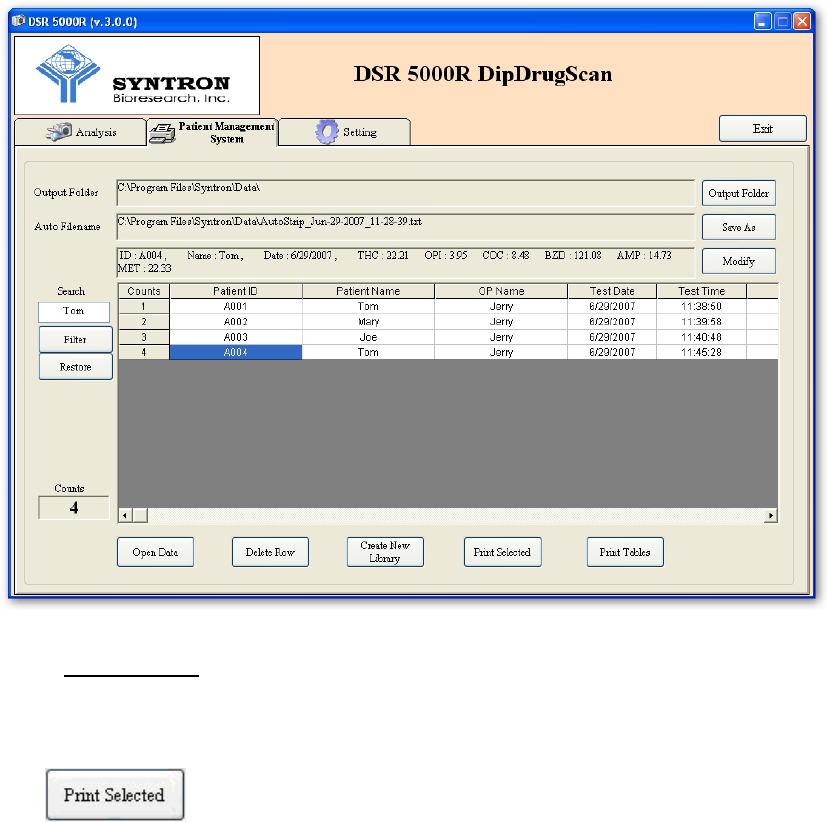The width and height of the screenshot is (827, 822).
Task: Click the Exit button
Action: (x=763, y=129)
